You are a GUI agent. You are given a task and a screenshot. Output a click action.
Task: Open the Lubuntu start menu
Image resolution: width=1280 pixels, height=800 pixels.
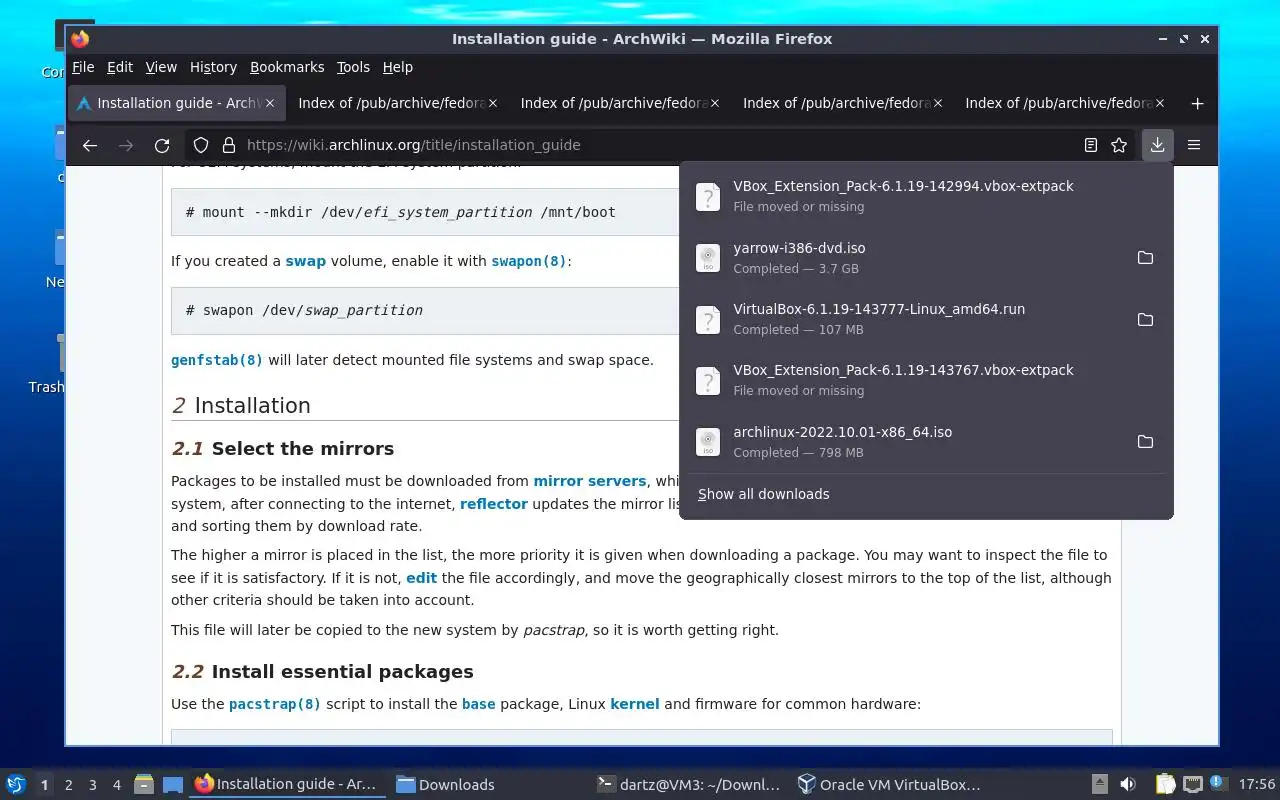coord(15,784)
